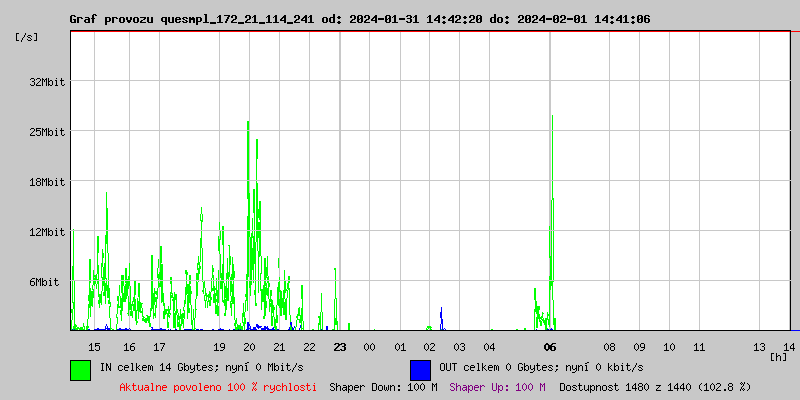Viewport: 800px width, 400px height.
Task: Click the green IN legend swatch
Action: coord(80,369)
